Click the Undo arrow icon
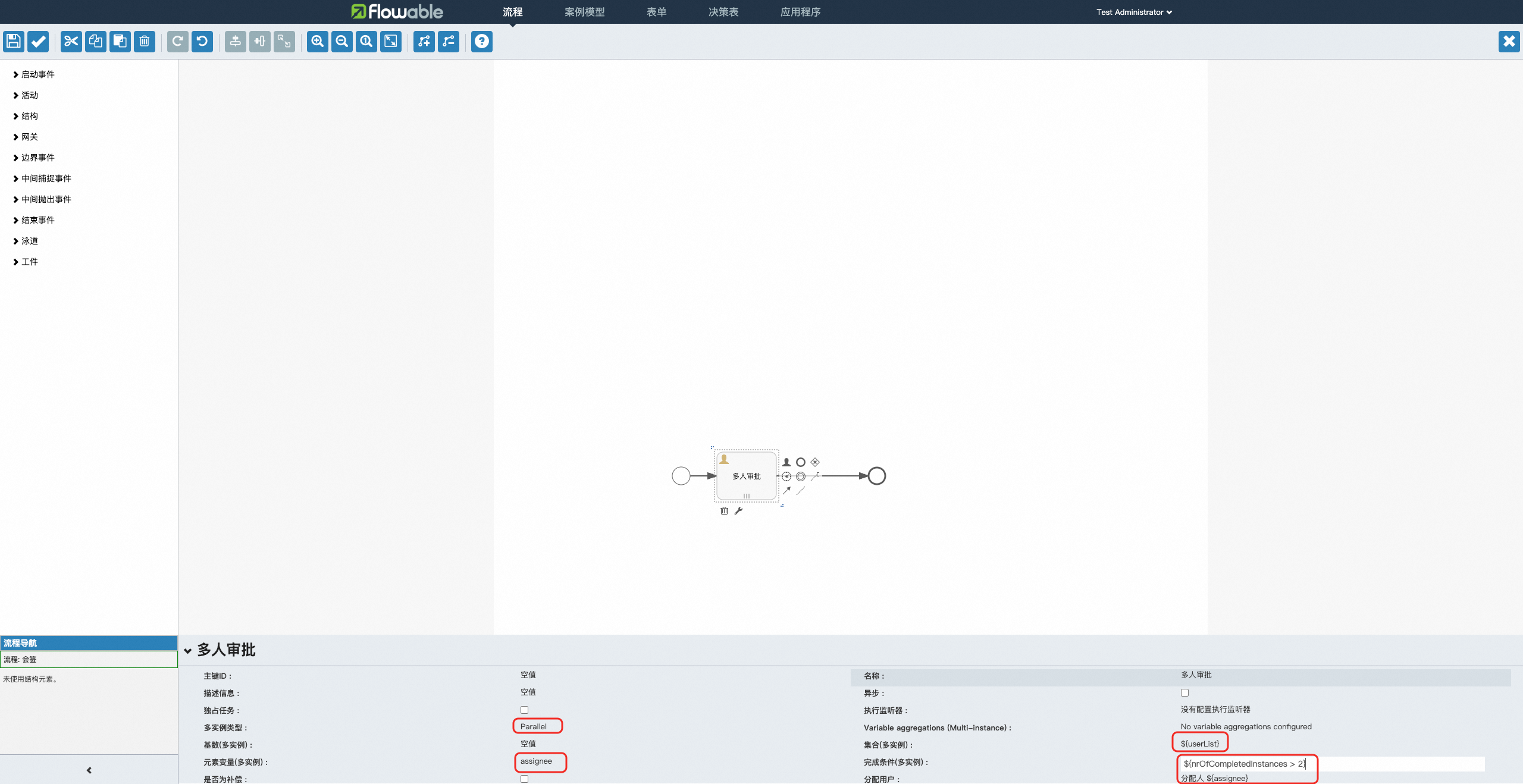1523x784 pixels. [202, 41]
